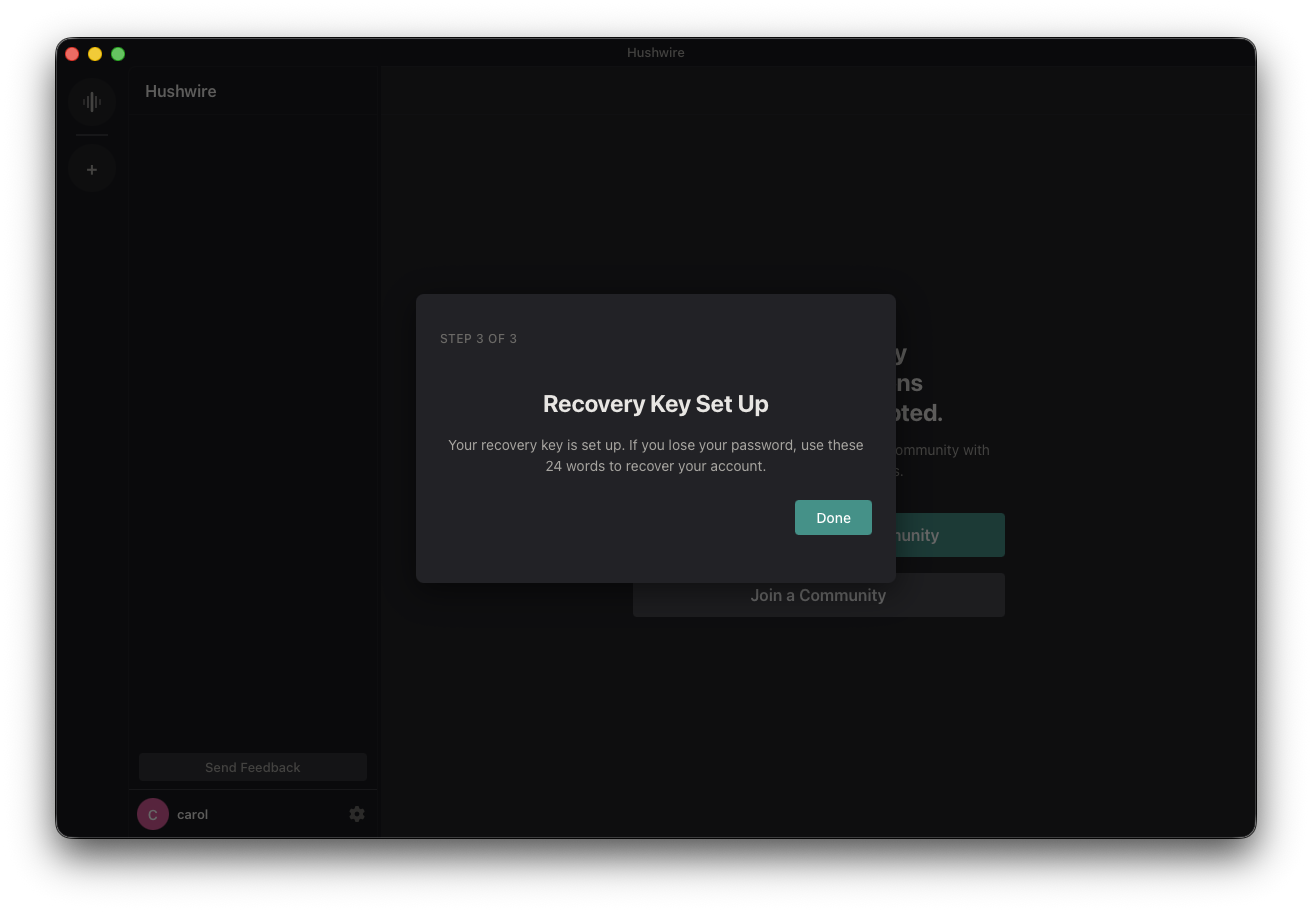
Task: Maximize the window with the green button
Action: (x=118, y=53)
